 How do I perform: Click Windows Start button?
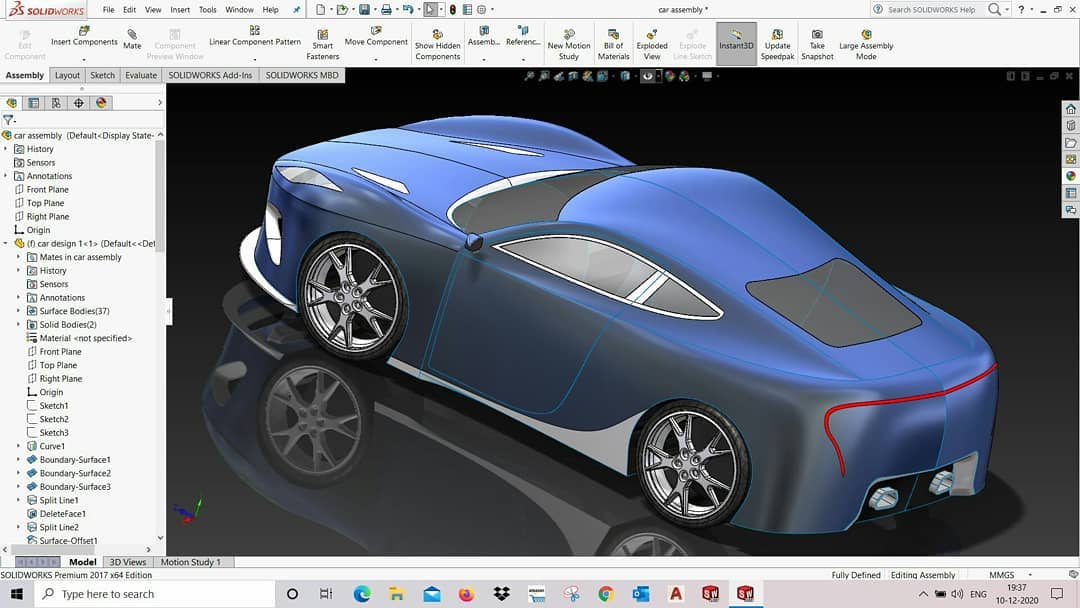click(17, 594)
